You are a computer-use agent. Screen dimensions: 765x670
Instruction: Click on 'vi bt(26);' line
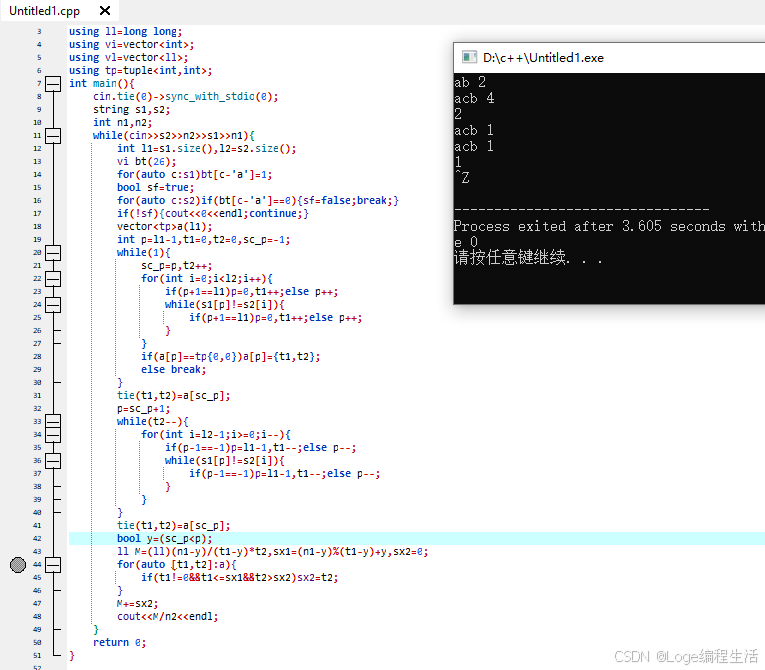point(146,162)
